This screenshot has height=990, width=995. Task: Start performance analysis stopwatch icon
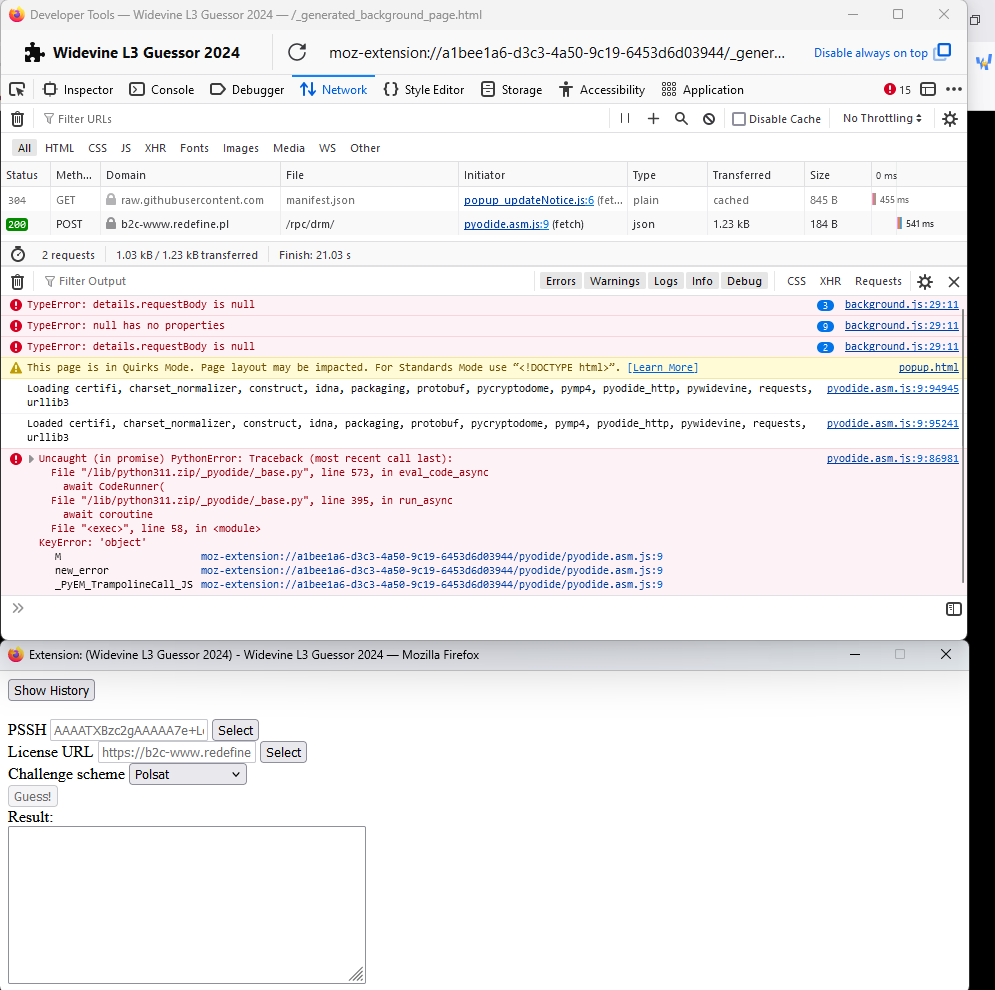(18, 254)
